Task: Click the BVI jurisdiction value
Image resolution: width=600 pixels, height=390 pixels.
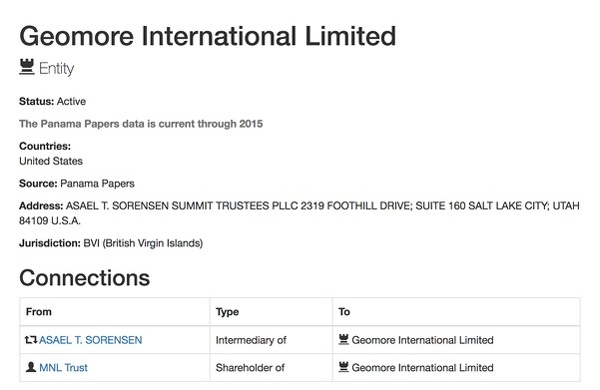Action: pos(143,243)
